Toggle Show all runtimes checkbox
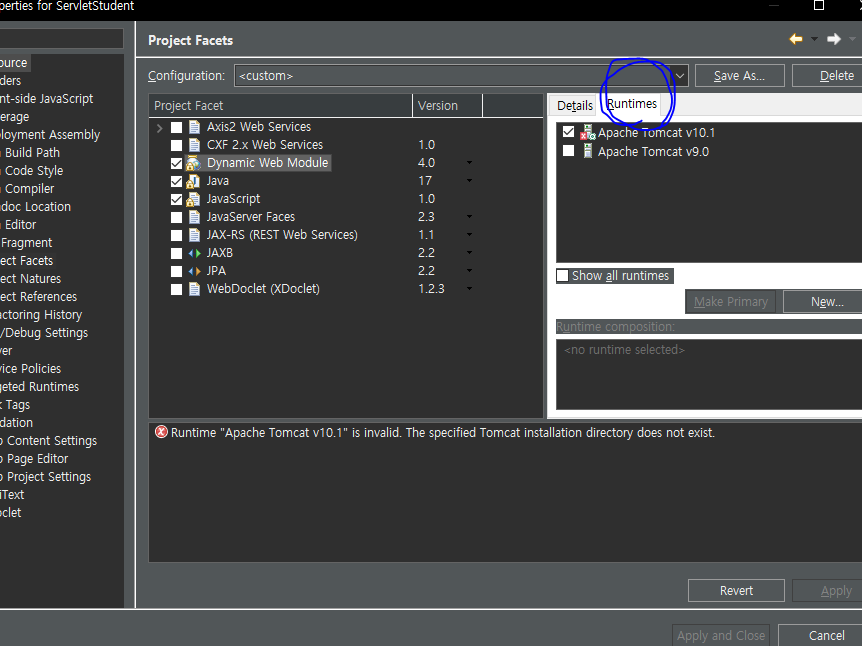This screenshot has height=646, width=862. [x=562, y=275]
